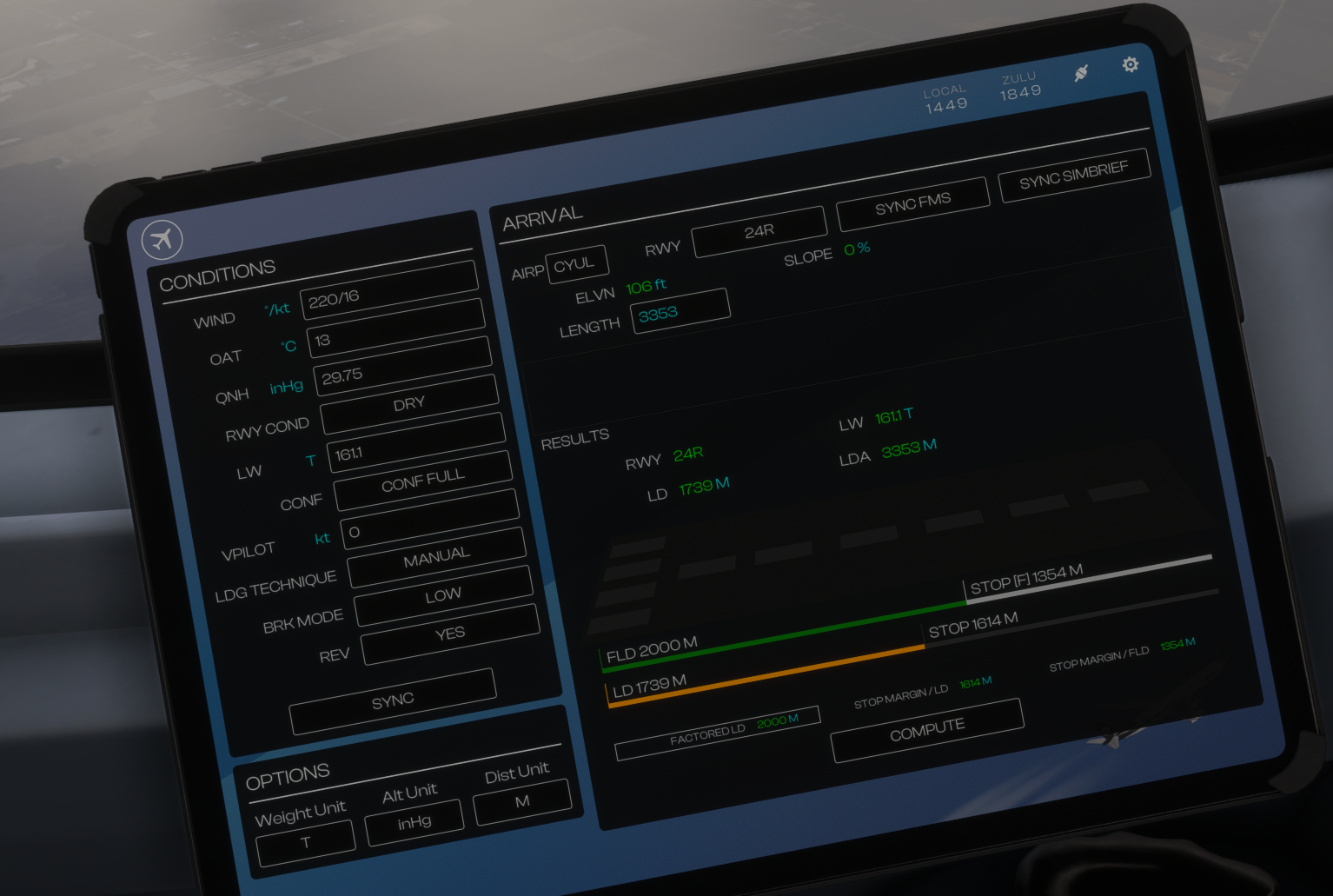The height and width of the screenshot is (896, 1333).
Task: Open the settings gear icon
Action: click(x=1130, y=65)
